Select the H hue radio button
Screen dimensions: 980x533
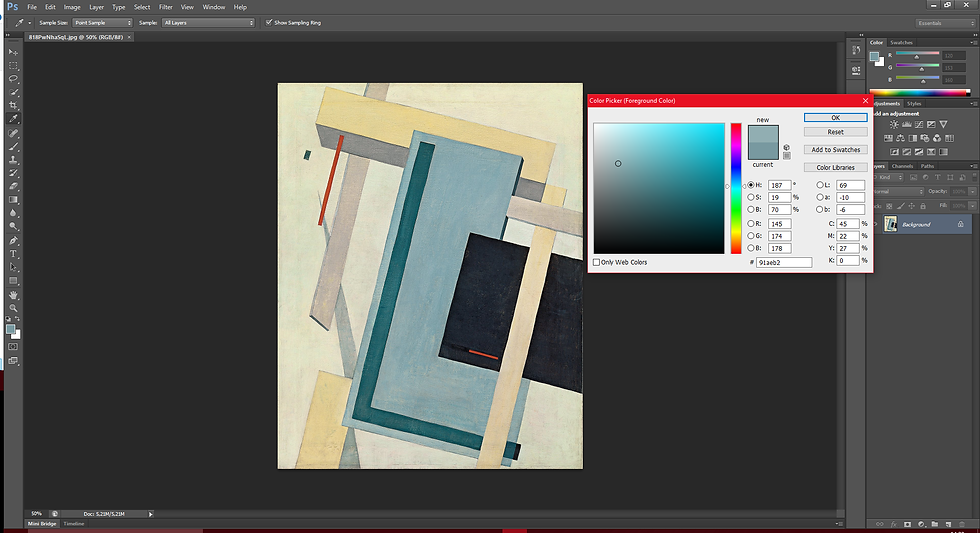pyautogui.click(x=751, y=185)
